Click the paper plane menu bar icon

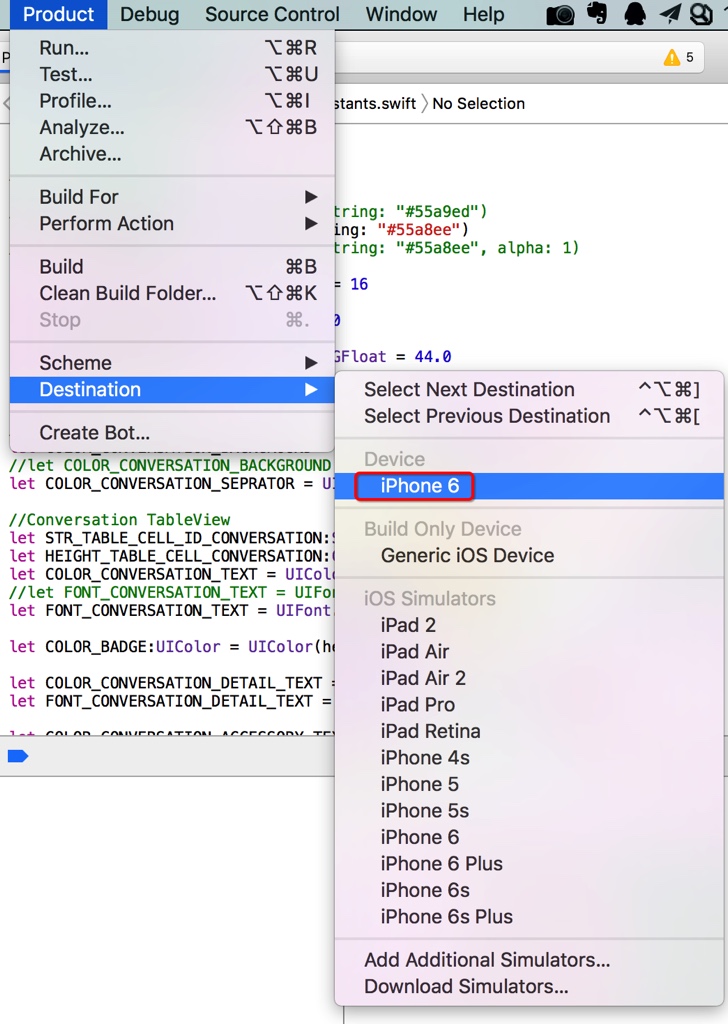(x=670, y=14)
